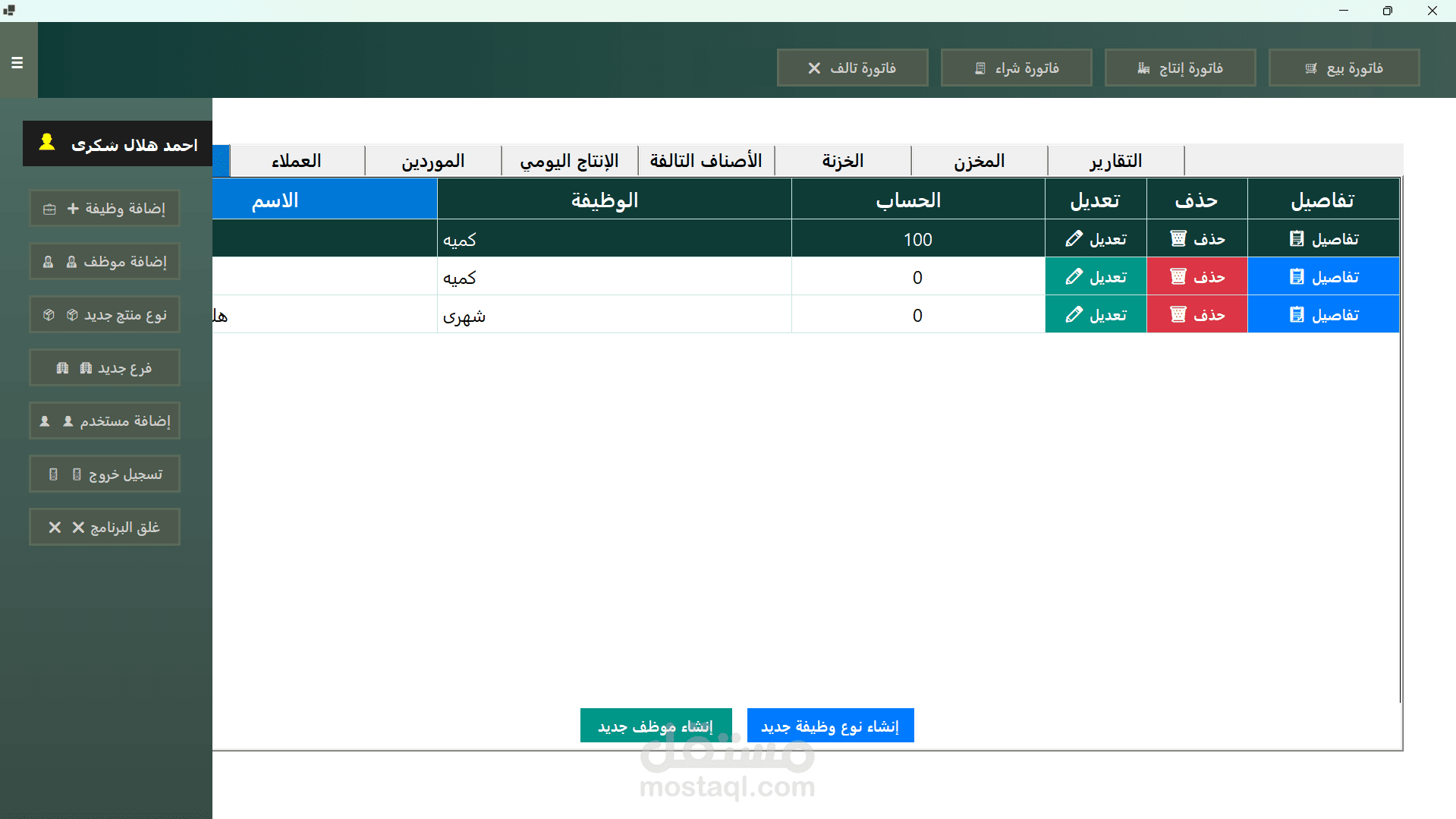
Task: Switch to the المخزن tab
Action: 979,160
